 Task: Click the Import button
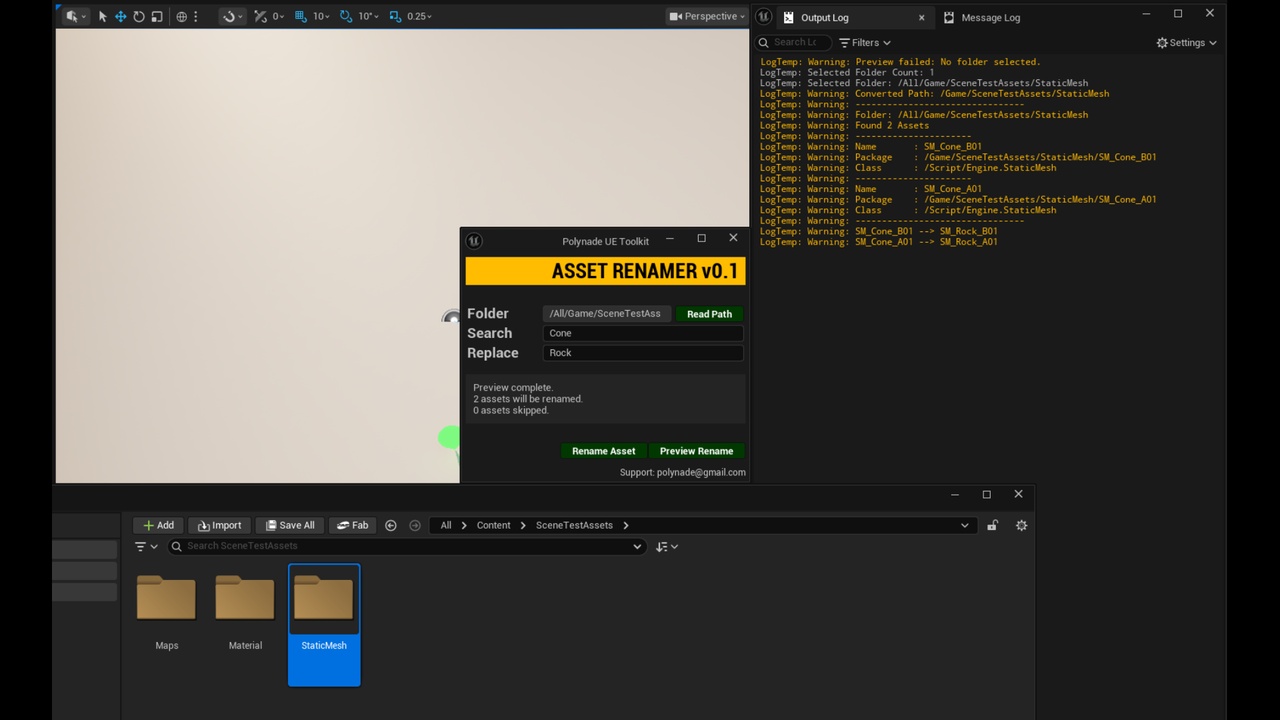pos(219,525)
